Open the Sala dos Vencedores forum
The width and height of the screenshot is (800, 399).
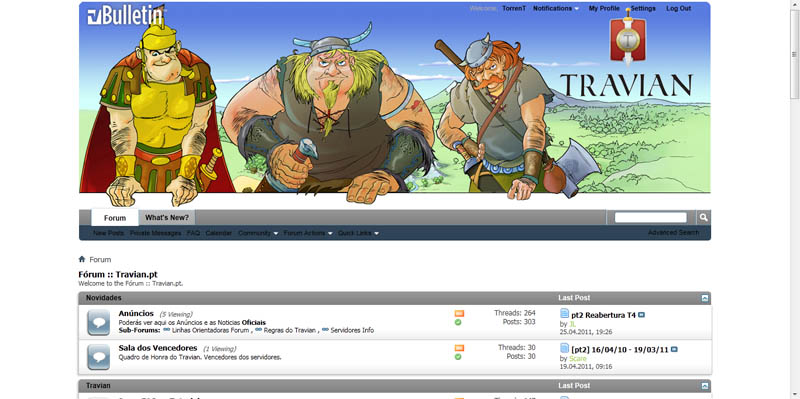click(158, 348)
